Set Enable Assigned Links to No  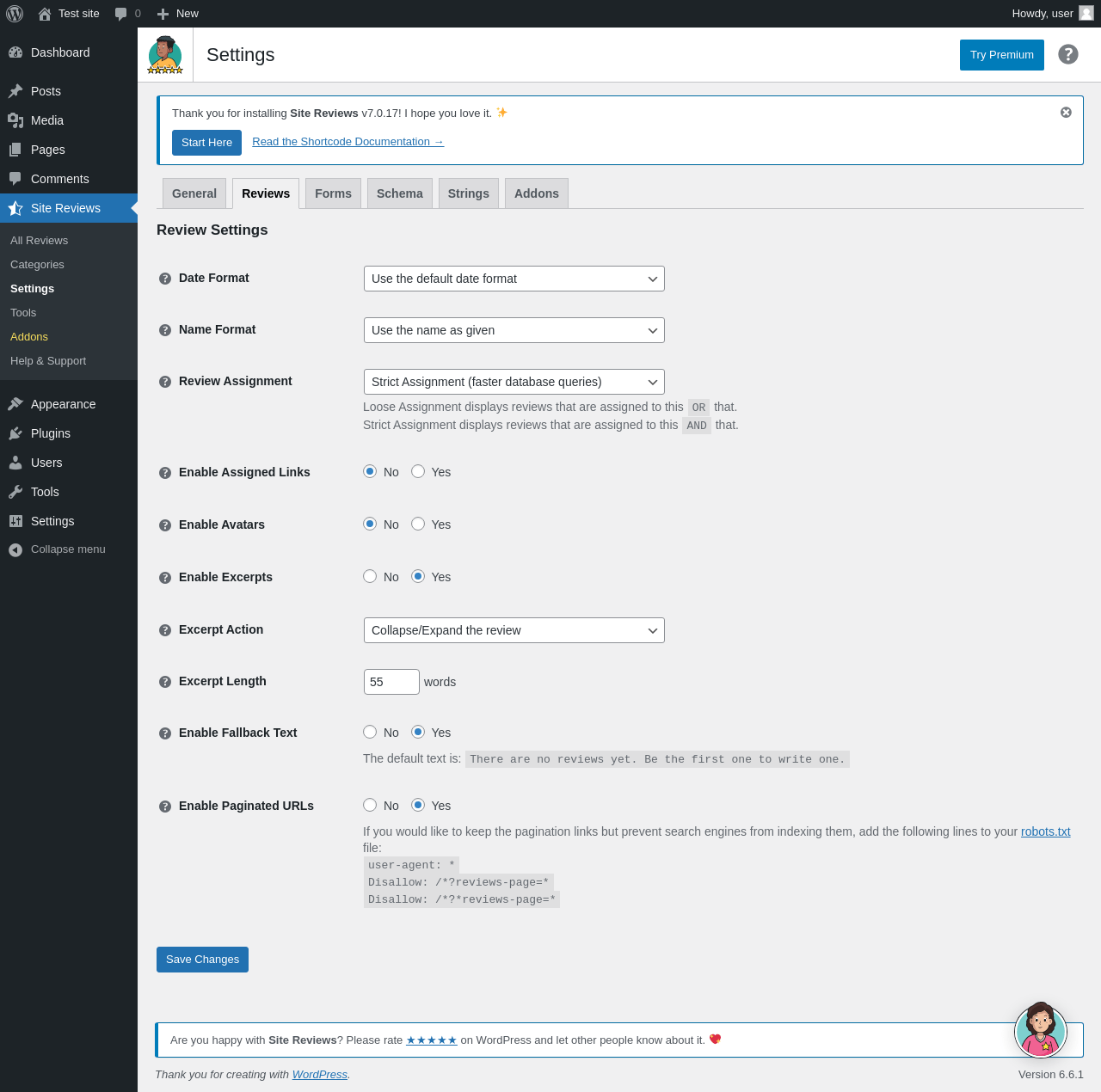(x=370, y=471)
